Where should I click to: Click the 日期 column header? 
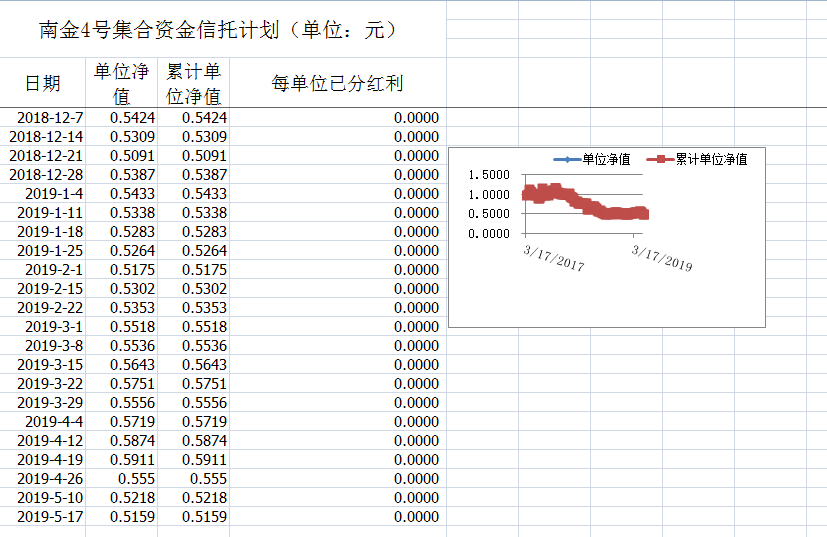coord(43,83)
